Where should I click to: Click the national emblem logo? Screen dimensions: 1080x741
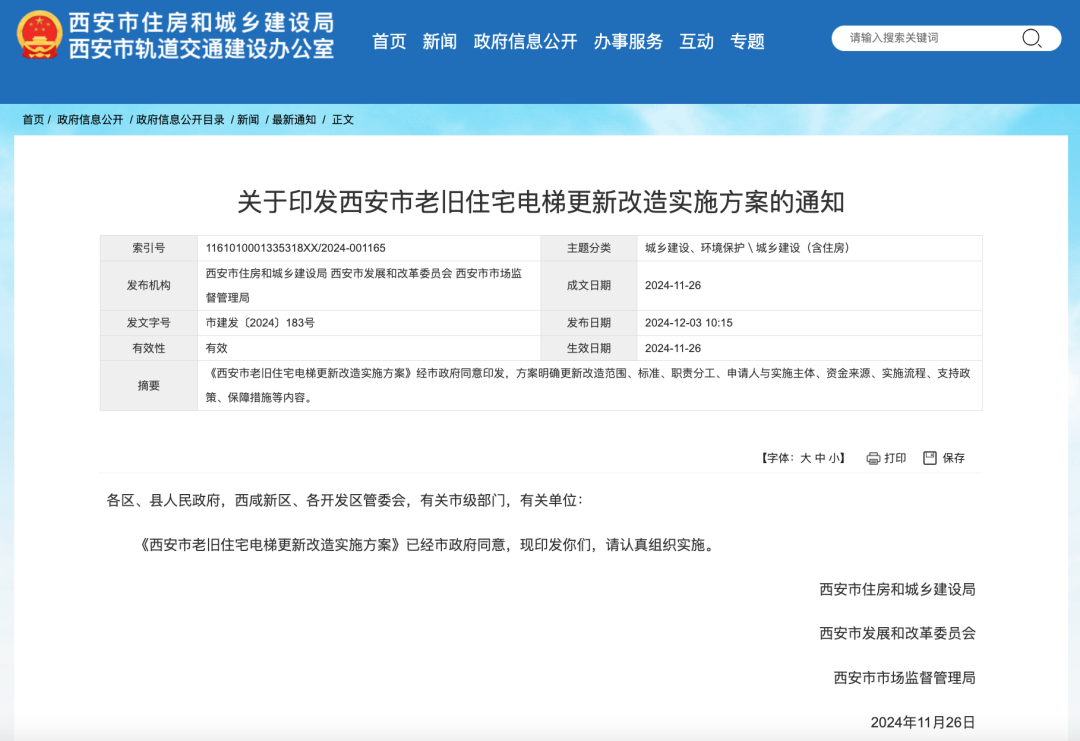[39, 34]
